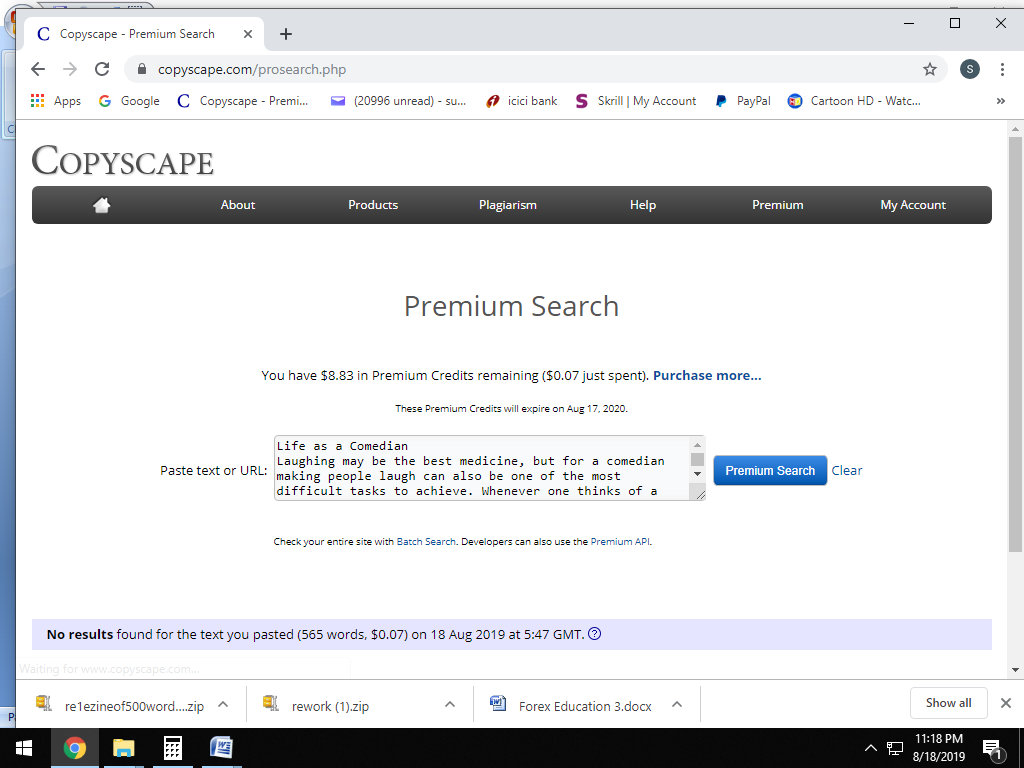Open Skrill | My Account bookmark
The width and height of the screenshot is (1024, 768).
(x=635, y=101)
